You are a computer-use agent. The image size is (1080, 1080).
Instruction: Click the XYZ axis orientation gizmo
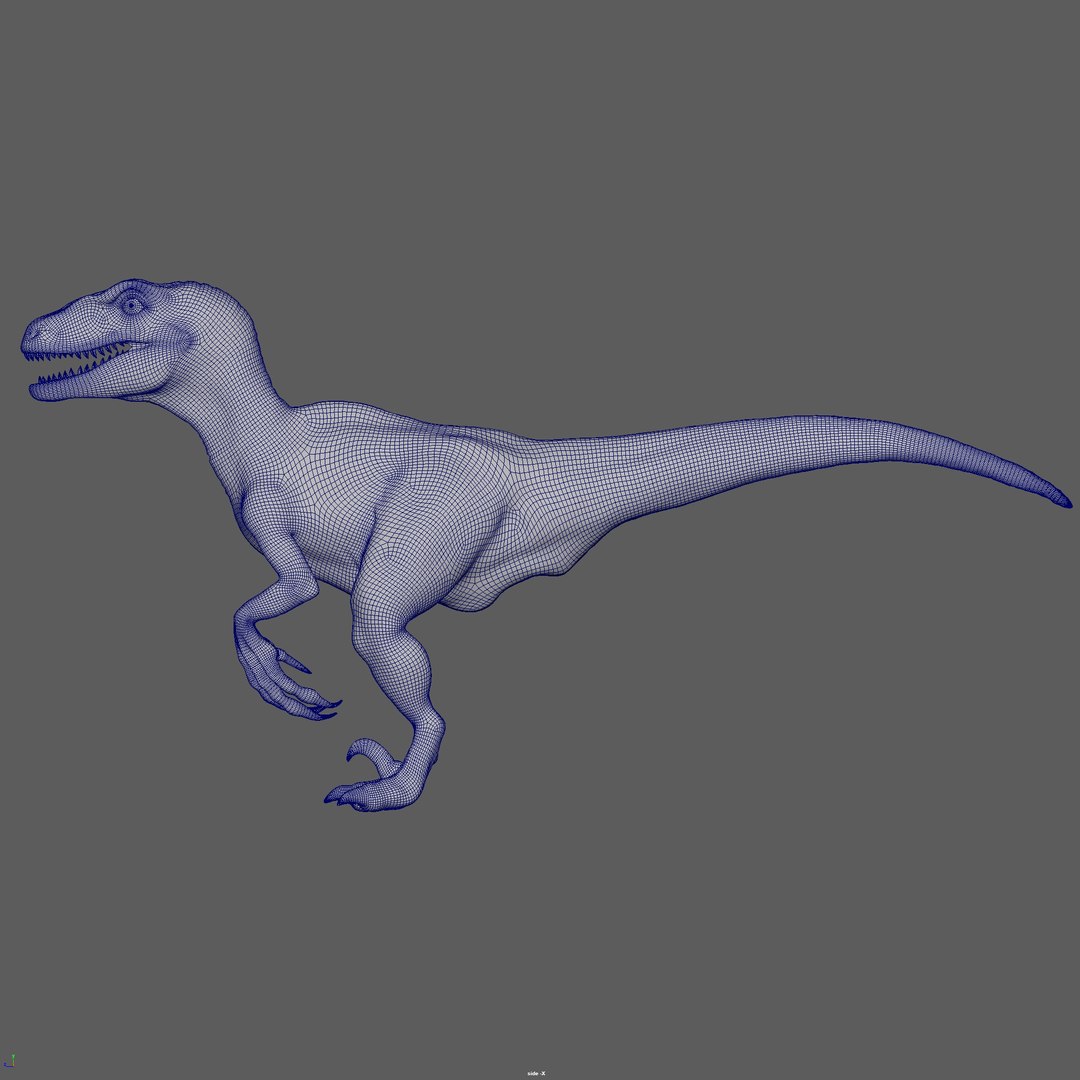(x=10, y=1061)
